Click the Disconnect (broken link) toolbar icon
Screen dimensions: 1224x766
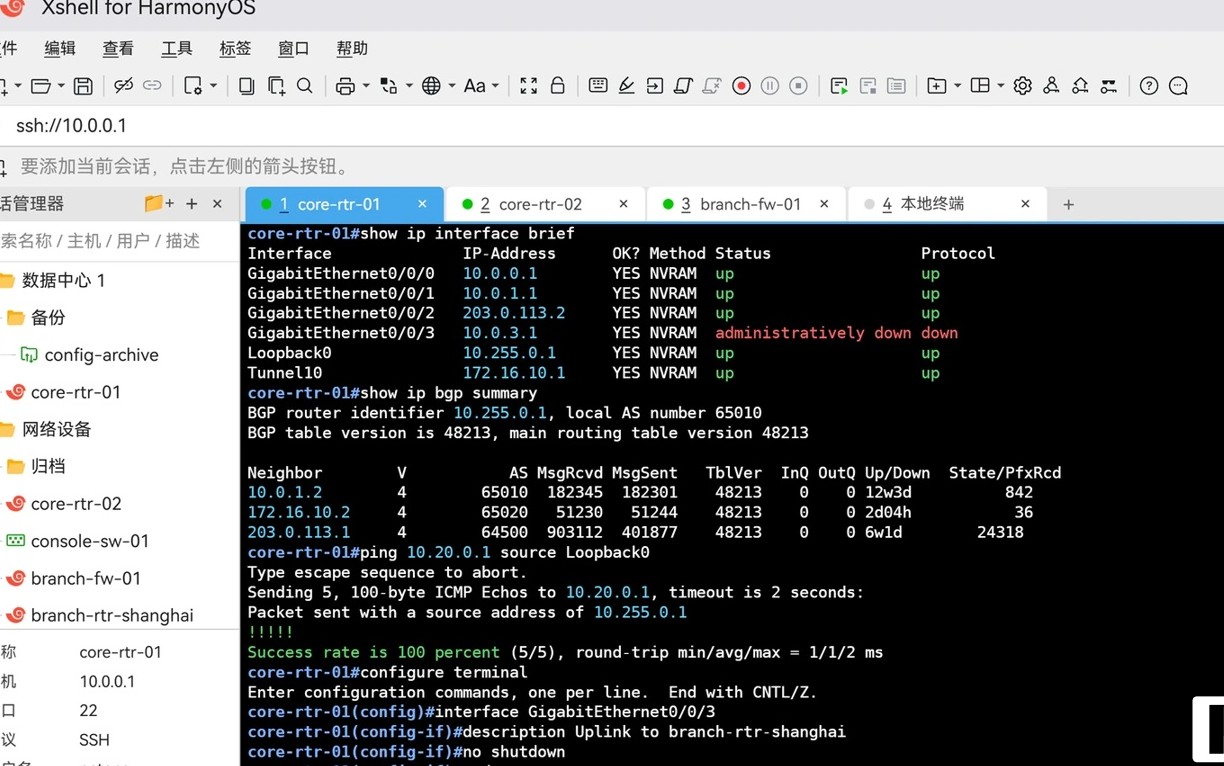pos(123,86)
